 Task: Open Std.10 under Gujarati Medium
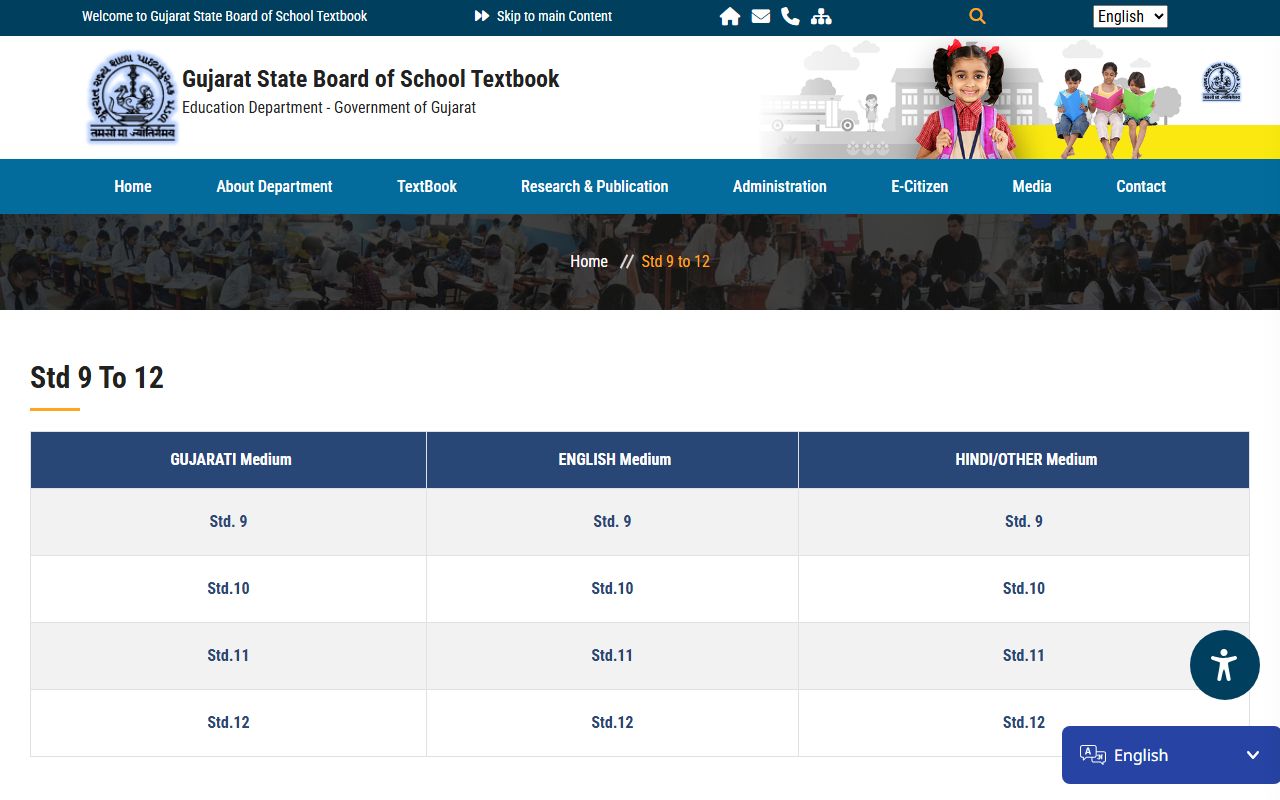pyautogui.click(x=228, y=588)
